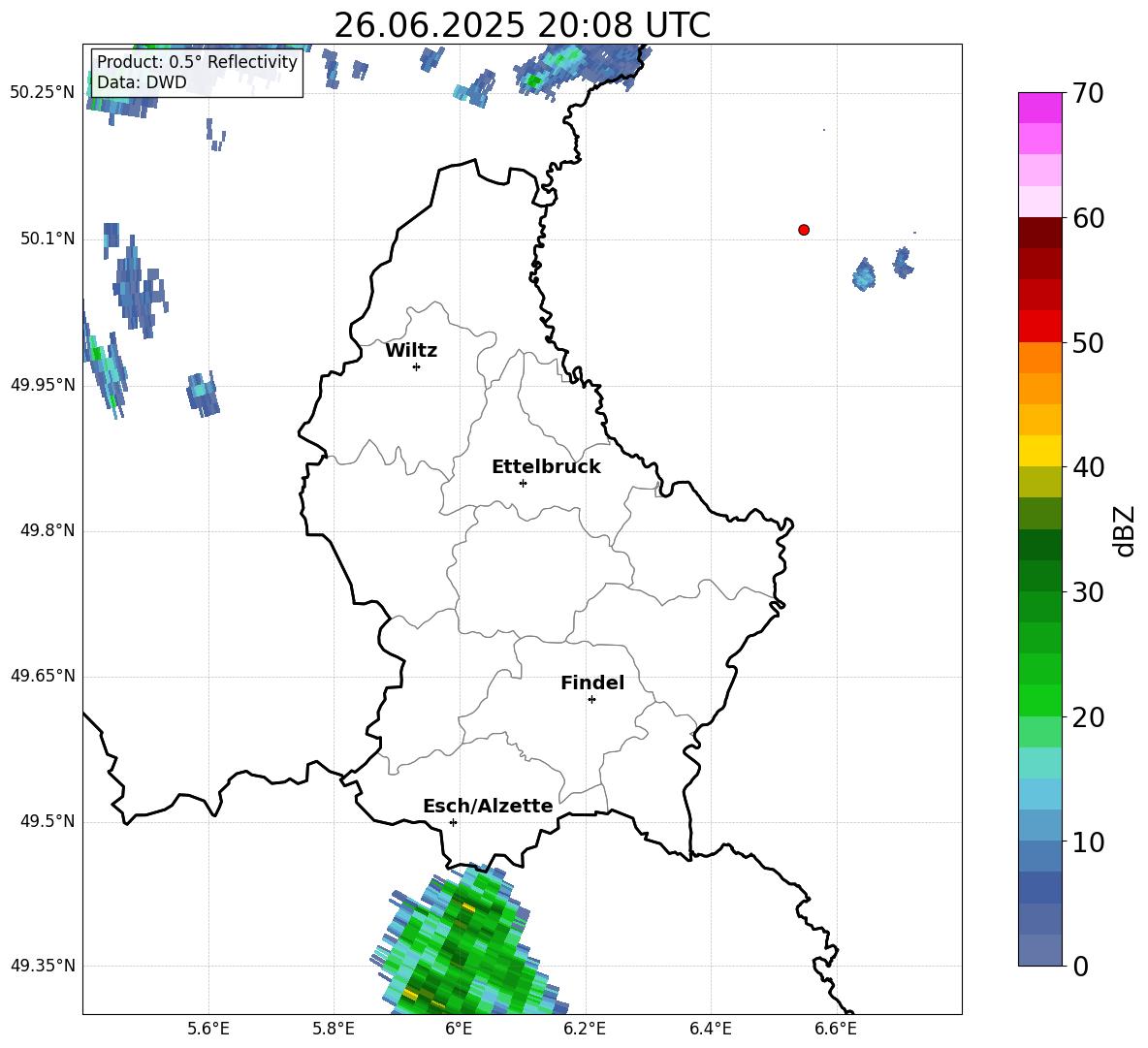Viewport: 1148px width, 1048px height.
Task: Click the 40 tick label on colorbar
Action: pyautogui.click(x=1088, y=467)
